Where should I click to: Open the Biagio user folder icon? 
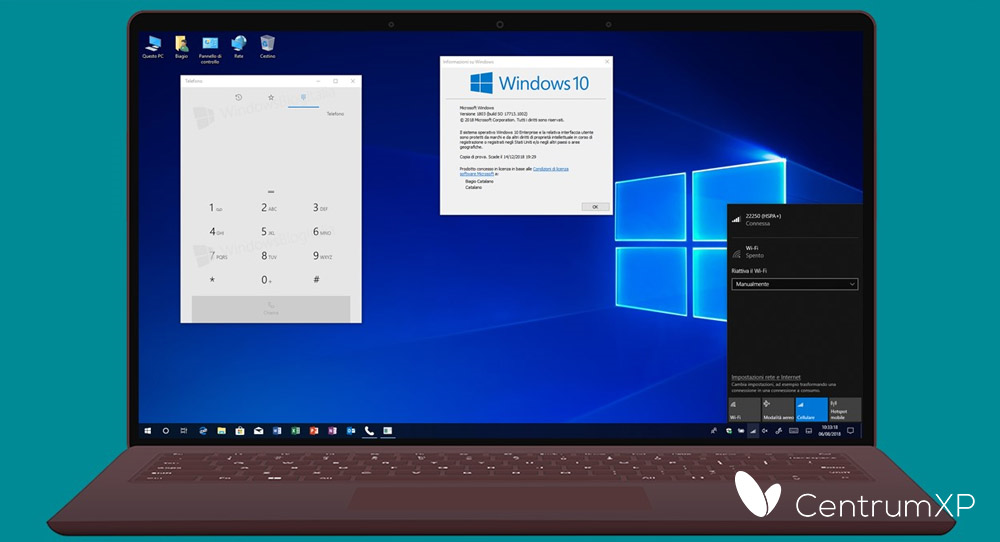tap(182, 47)
